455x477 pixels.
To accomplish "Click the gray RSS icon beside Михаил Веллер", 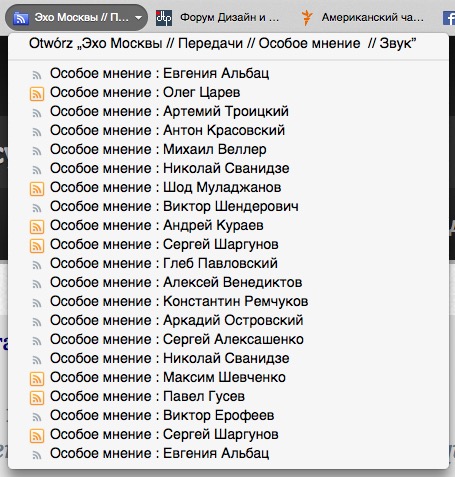I will (x=37, y=151).
